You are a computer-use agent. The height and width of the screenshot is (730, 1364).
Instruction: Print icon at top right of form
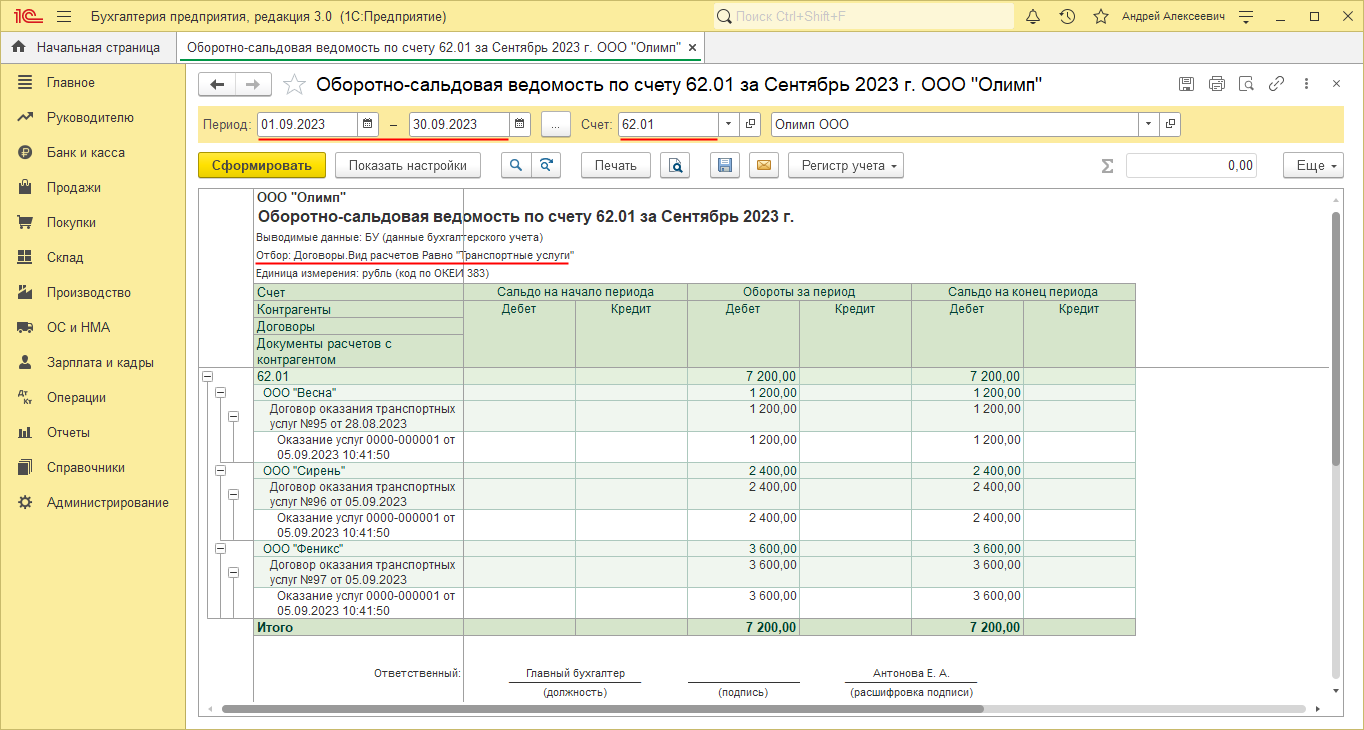1216,85
